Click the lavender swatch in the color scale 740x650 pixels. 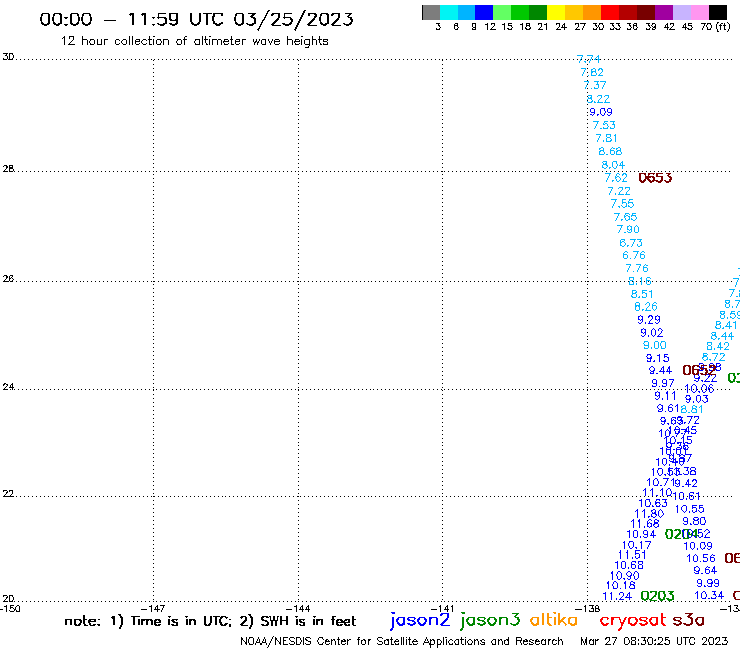click(681, 12)
